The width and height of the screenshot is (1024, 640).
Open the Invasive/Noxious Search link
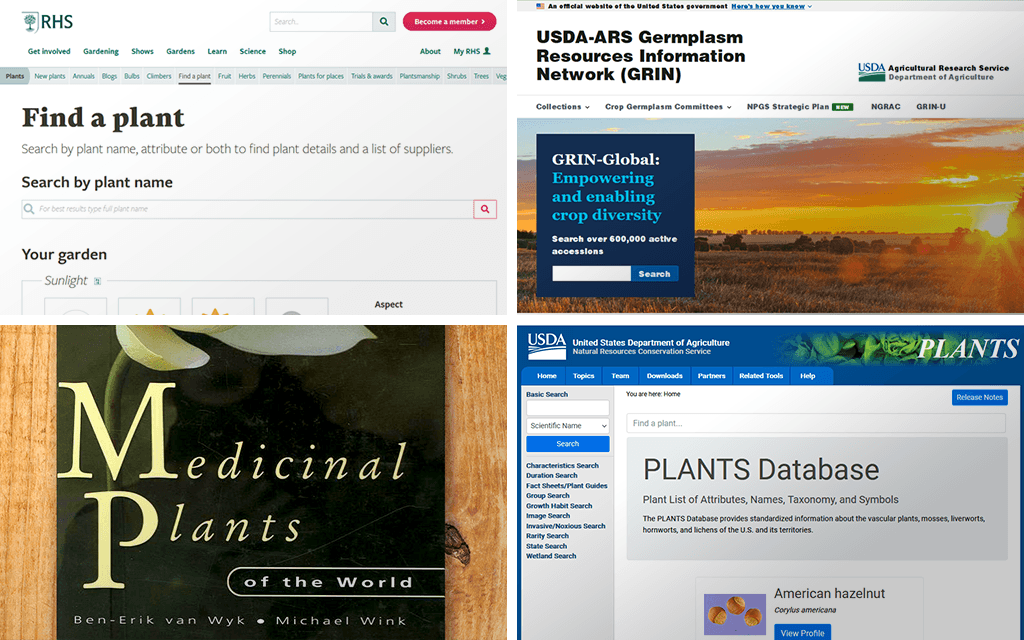point(565,526)
